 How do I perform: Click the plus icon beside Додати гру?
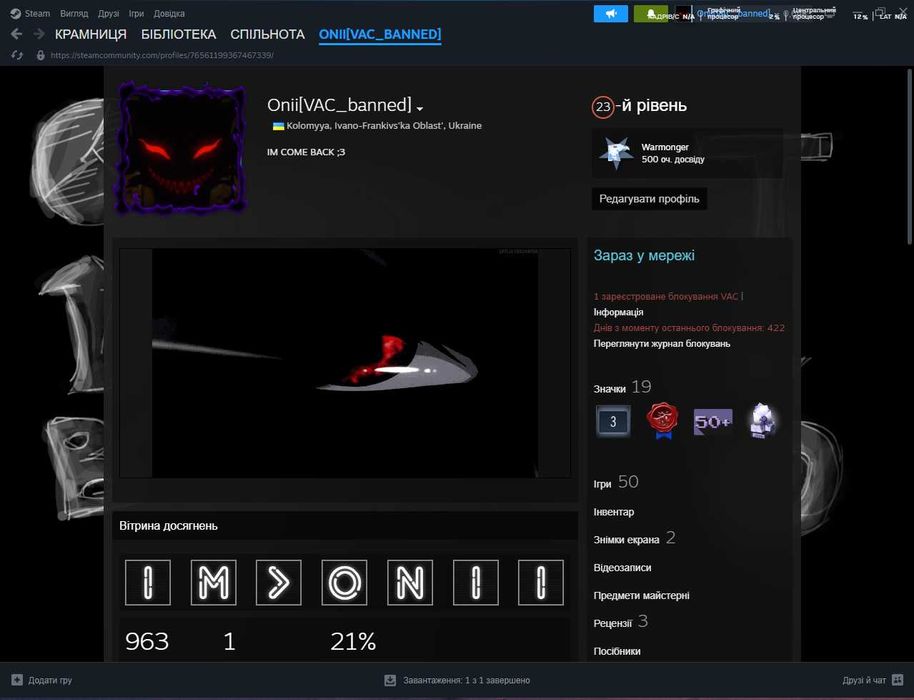tap(17, 680)
